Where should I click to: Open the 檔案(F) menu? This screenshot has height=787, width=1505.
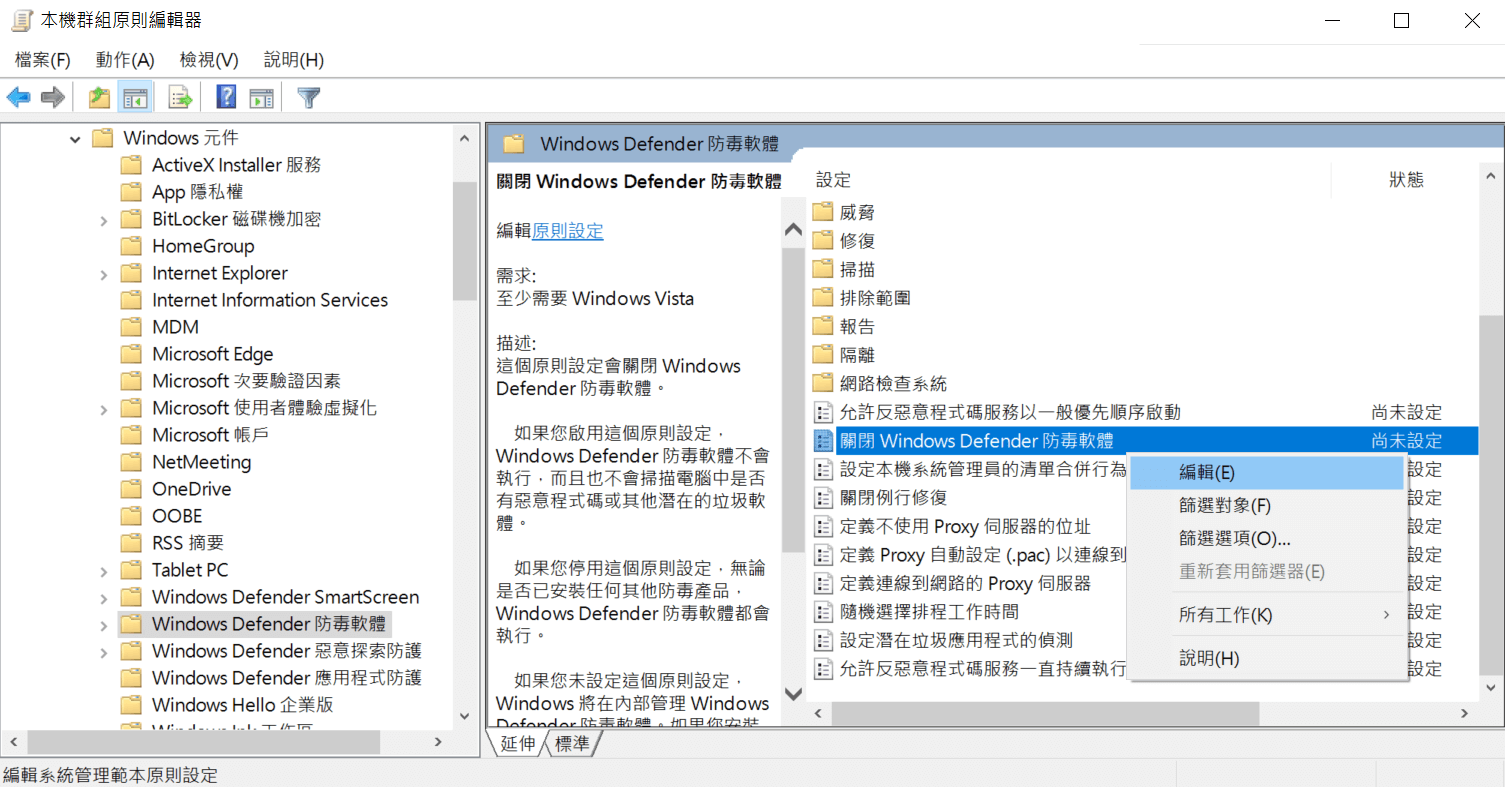(43, 60)
